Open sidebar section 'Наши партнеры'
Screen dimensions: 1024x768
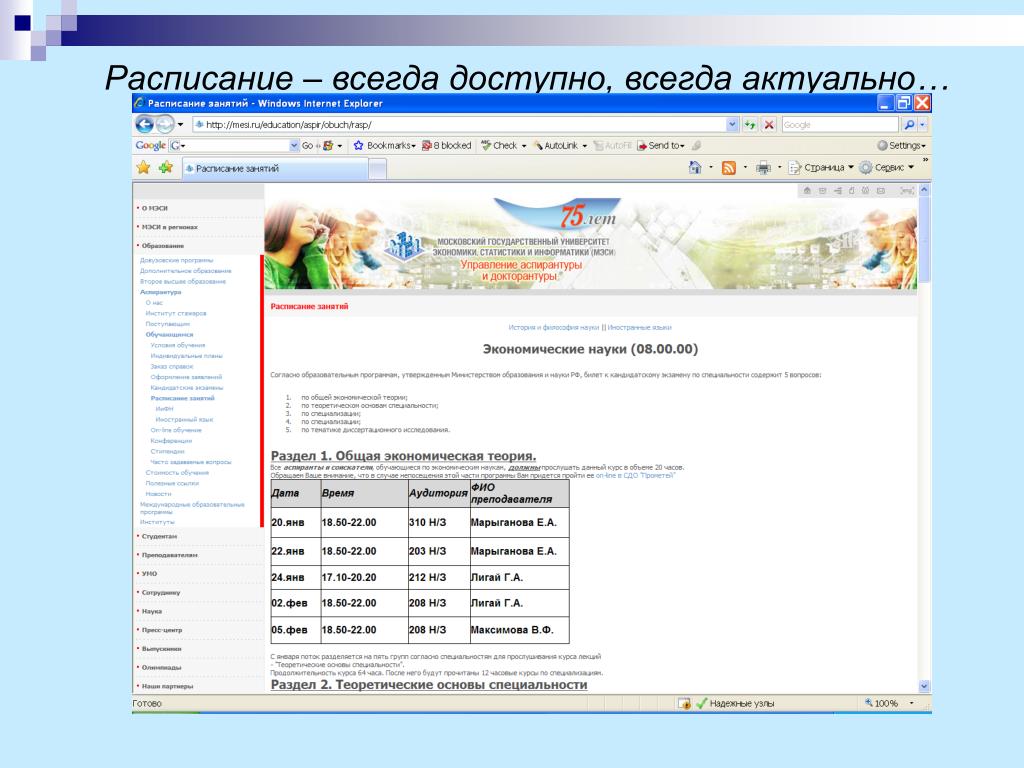(168, 686)
